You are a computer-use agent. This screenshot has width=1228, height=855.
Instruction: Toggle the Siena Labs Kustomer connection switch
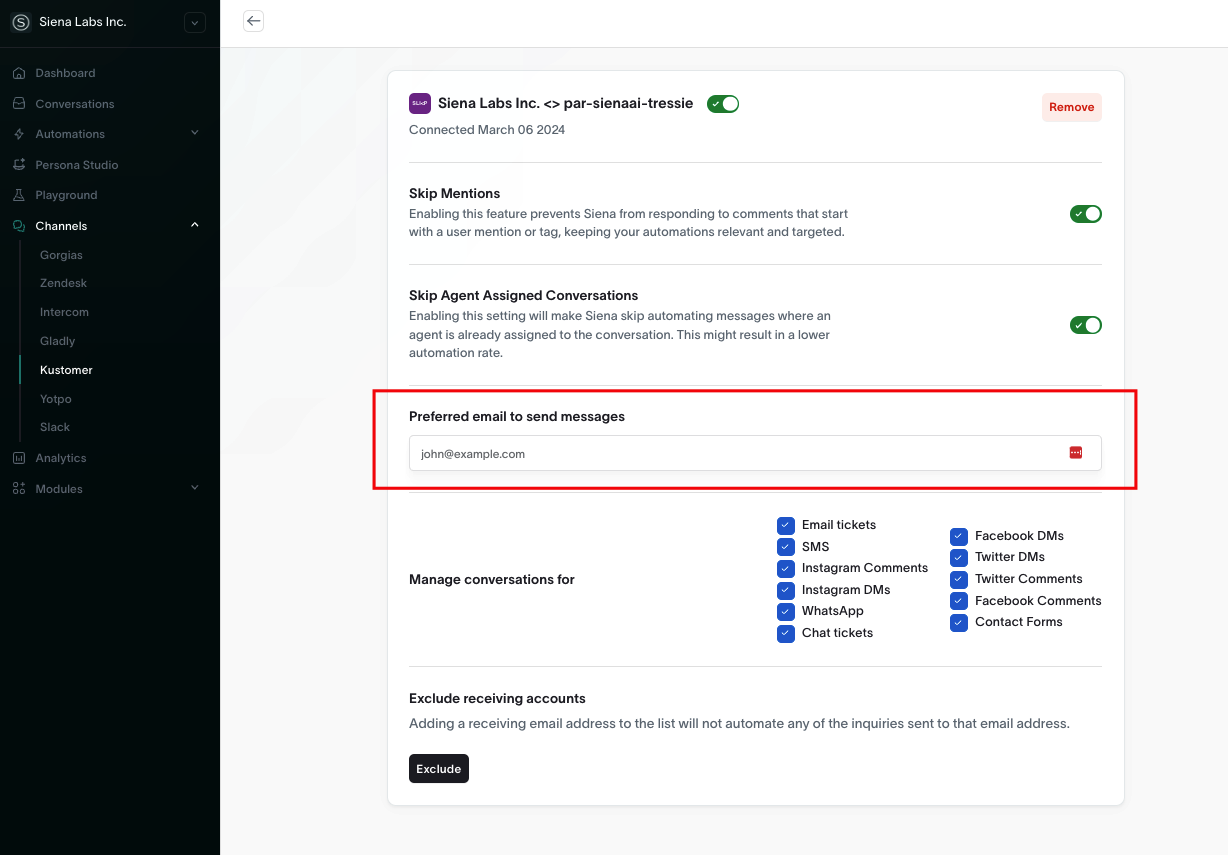point(723,103)
